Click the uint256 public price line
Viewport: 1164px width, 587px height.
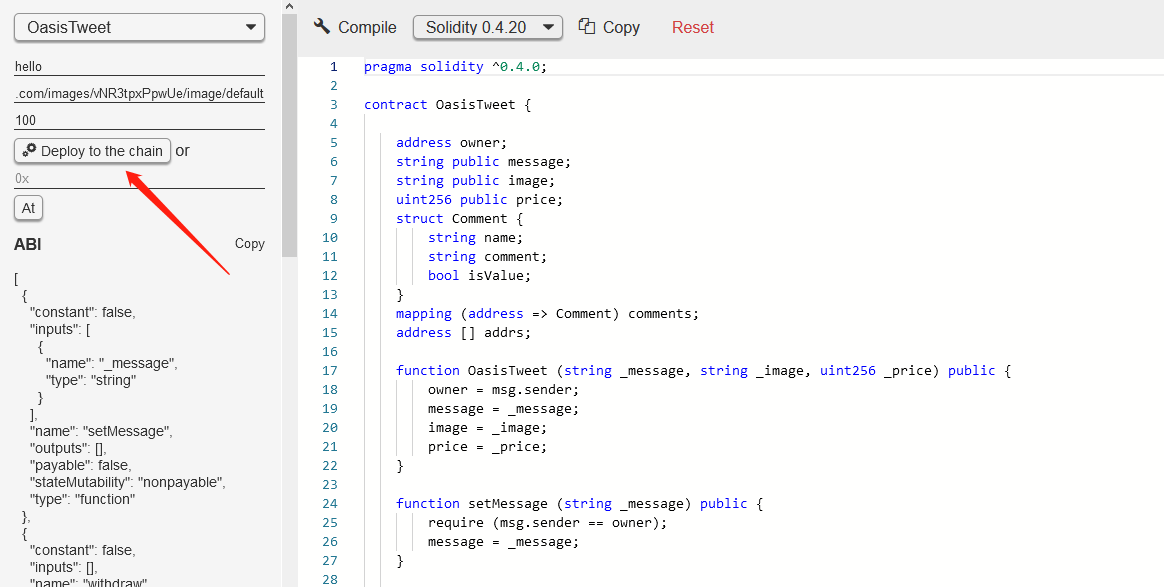[480, 200]
